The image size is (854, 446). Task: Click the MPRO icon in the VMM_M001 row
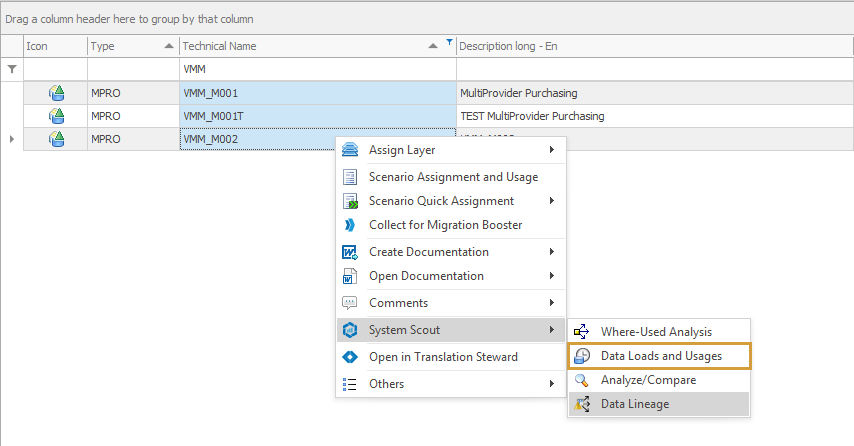(x=57, y=93)
